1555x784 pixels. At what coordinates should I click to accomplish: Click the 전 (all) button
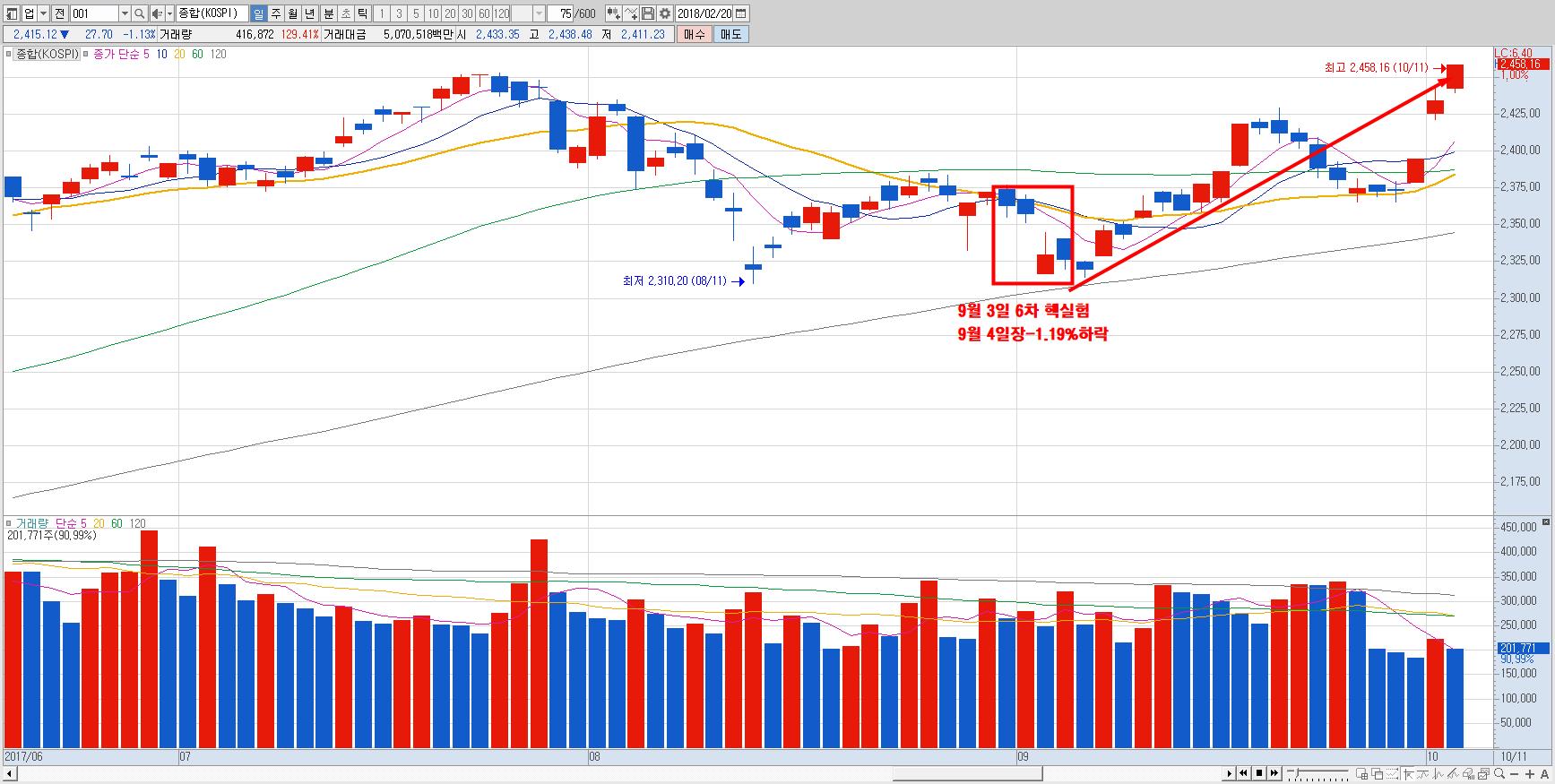tap(59, 13)
